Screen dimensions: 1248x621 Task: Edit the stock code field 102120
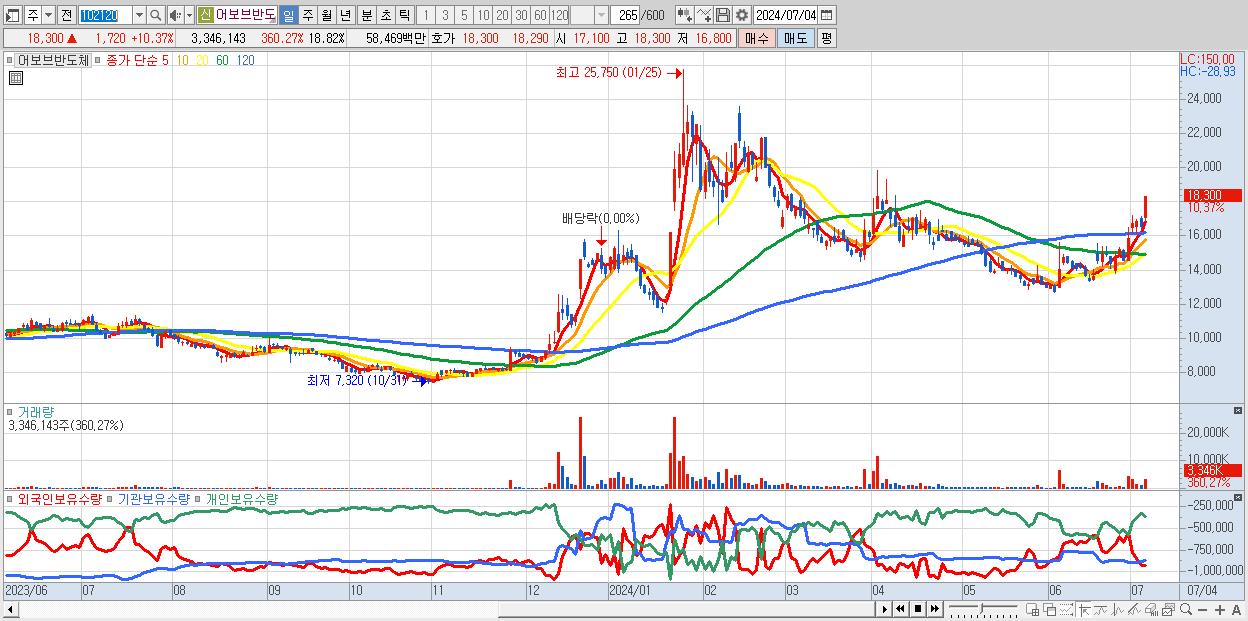(104, 16)
